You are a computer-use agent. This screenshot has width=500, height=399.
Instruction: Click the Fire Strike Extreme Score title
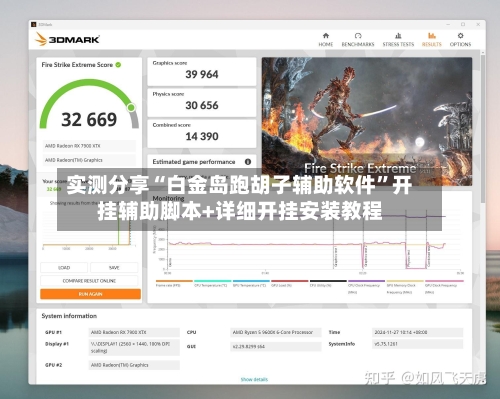click(x=77, y=65)
